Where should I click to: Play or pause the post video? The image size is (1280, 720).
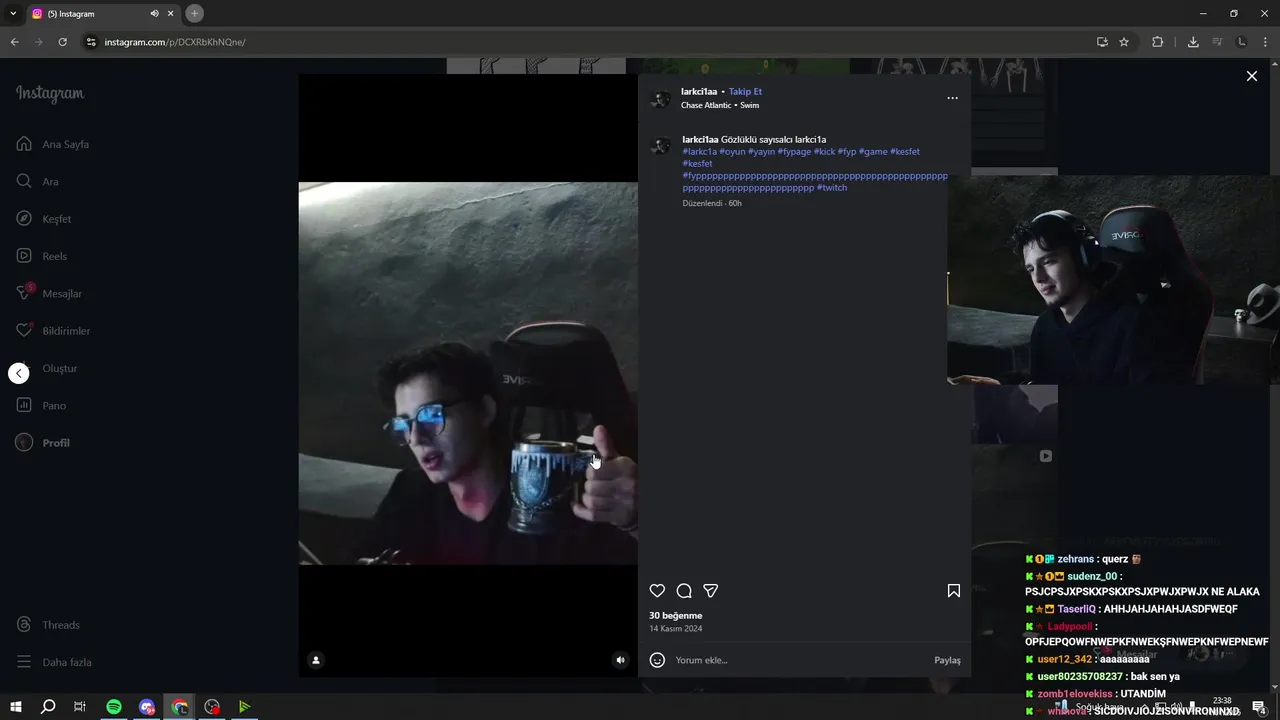(468, 373)
